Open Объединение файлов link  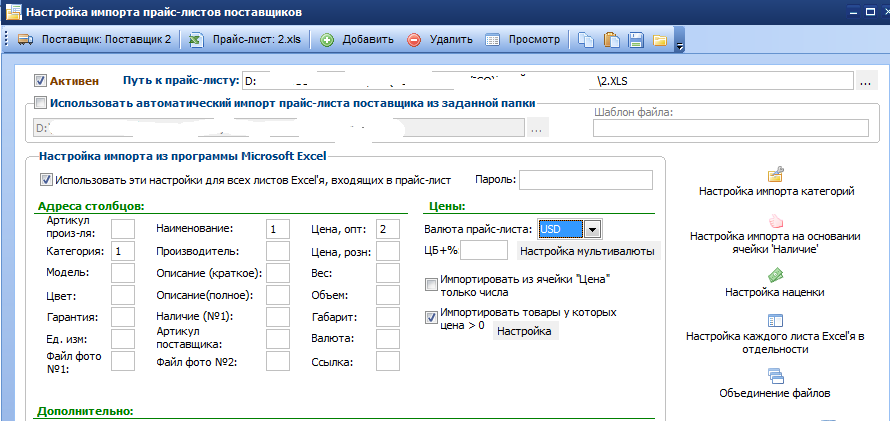click(775, 393)
